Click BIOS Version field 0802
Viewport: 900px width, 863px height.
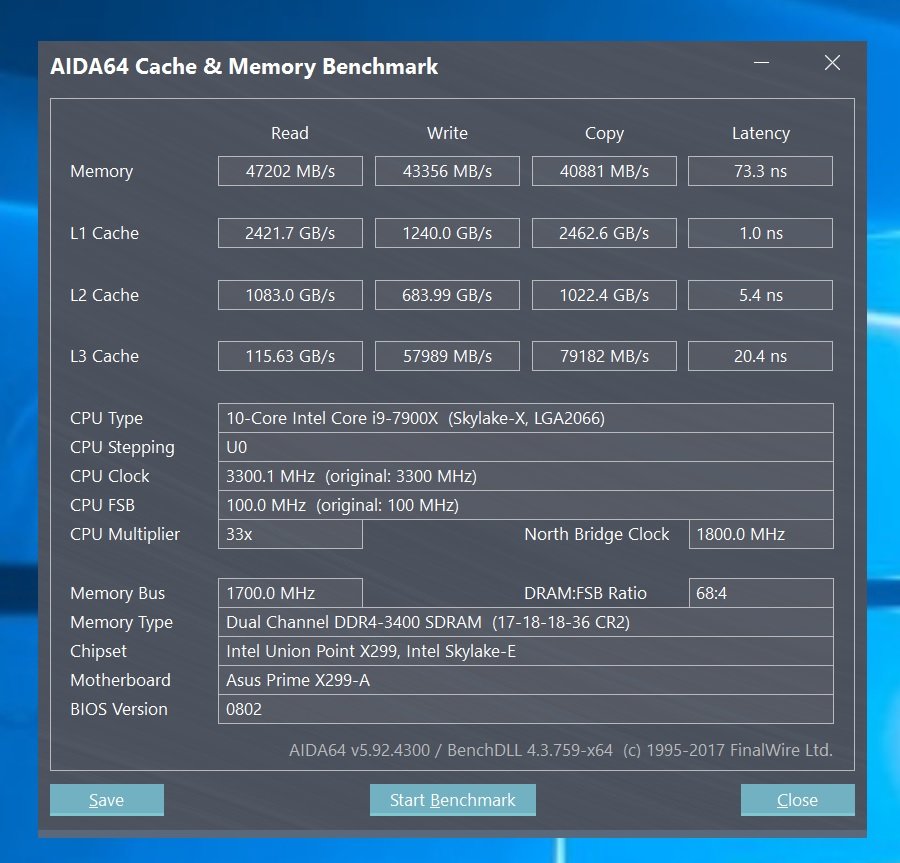(x=526, y=709)
